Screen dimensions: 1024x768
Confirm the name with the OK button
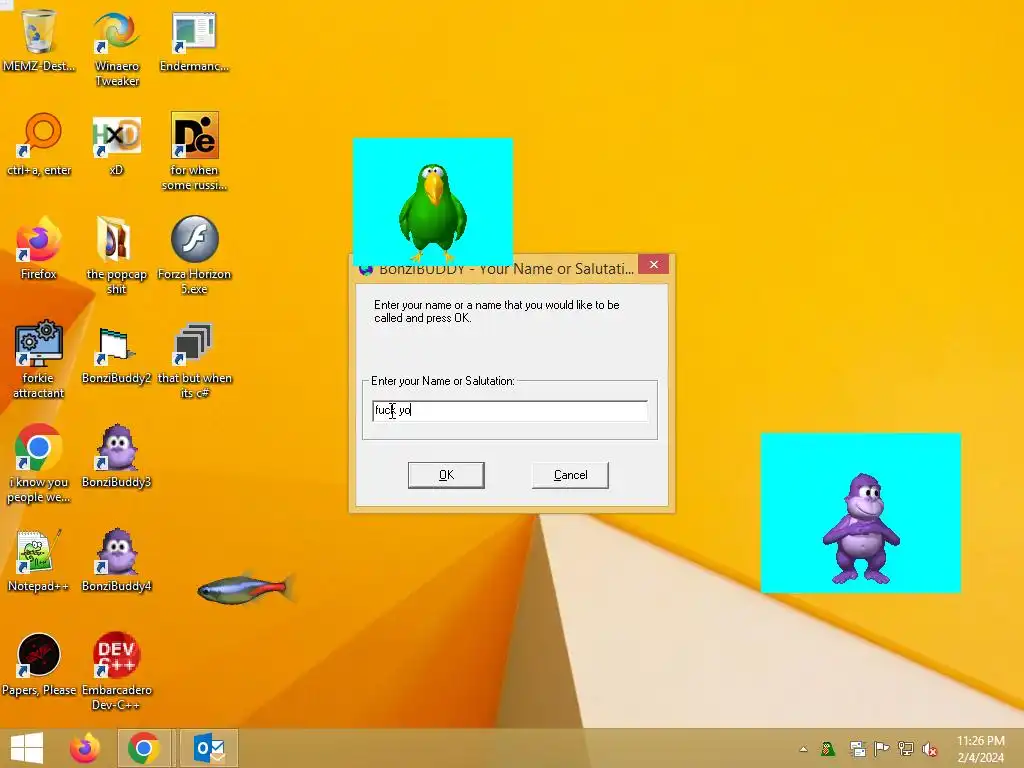(446, 475)
